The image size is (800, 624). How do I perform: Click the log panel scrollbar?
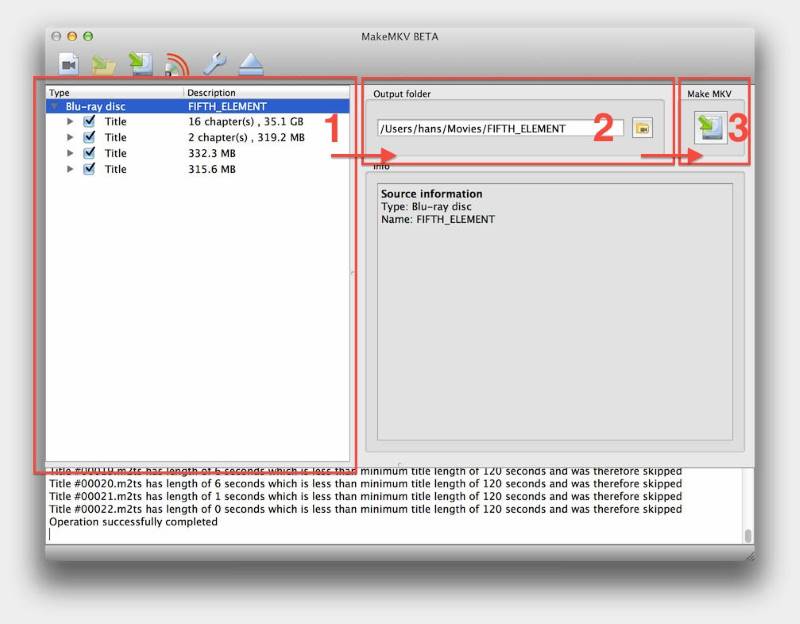[747, 506]
